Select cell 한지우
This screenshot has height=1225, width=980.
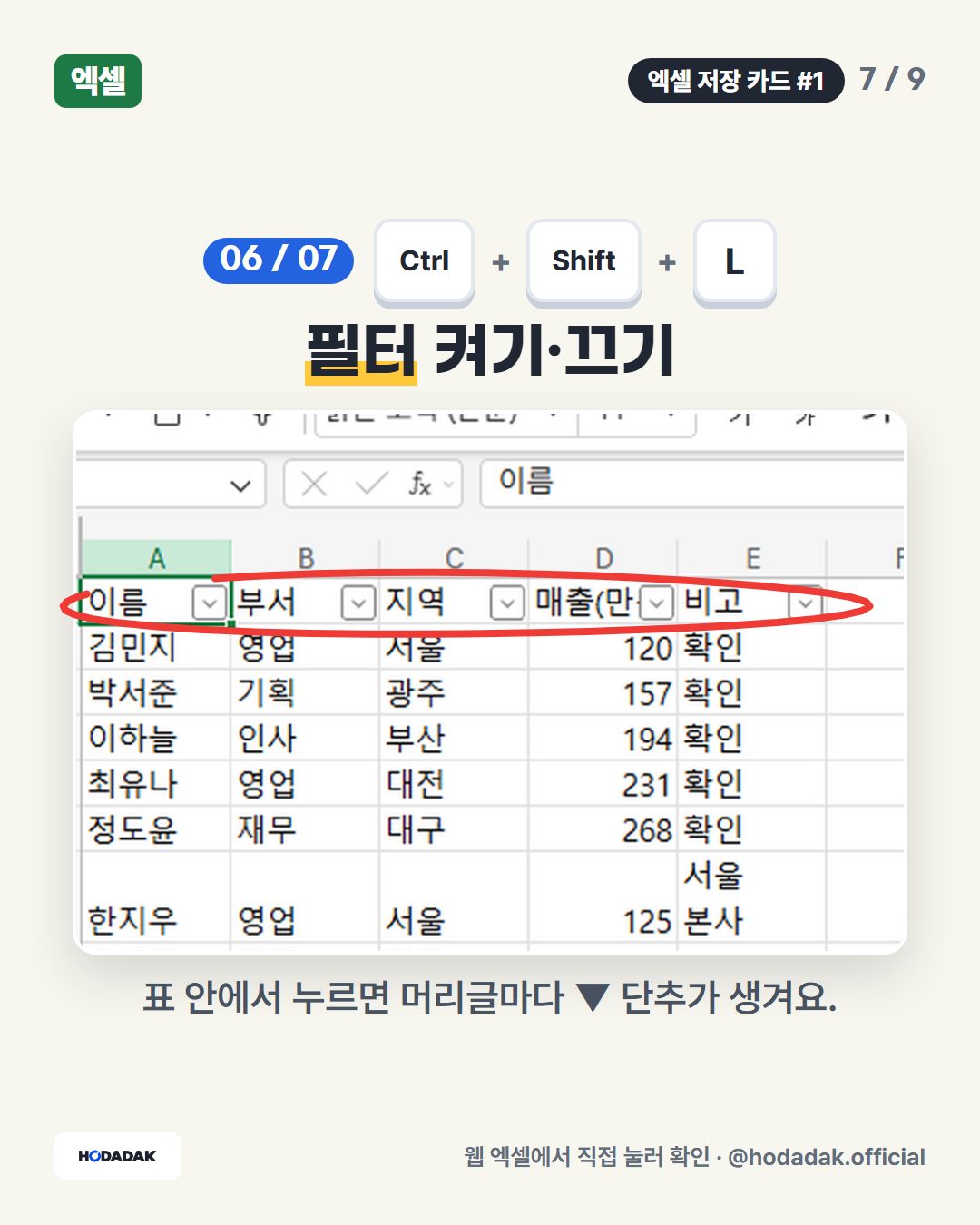pos(156,898)
